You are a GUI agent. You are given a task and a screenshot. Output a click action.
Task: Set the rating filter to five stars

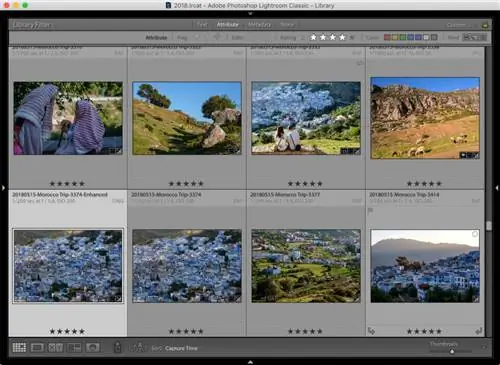pos(352,37)
